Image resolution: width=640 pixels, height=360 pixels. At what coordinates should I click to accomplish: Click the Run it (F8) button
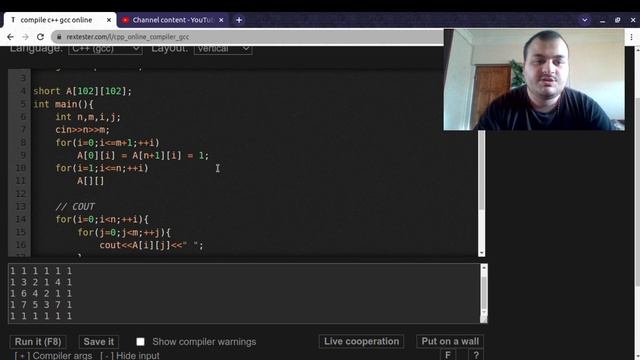[x=38, y=342]
